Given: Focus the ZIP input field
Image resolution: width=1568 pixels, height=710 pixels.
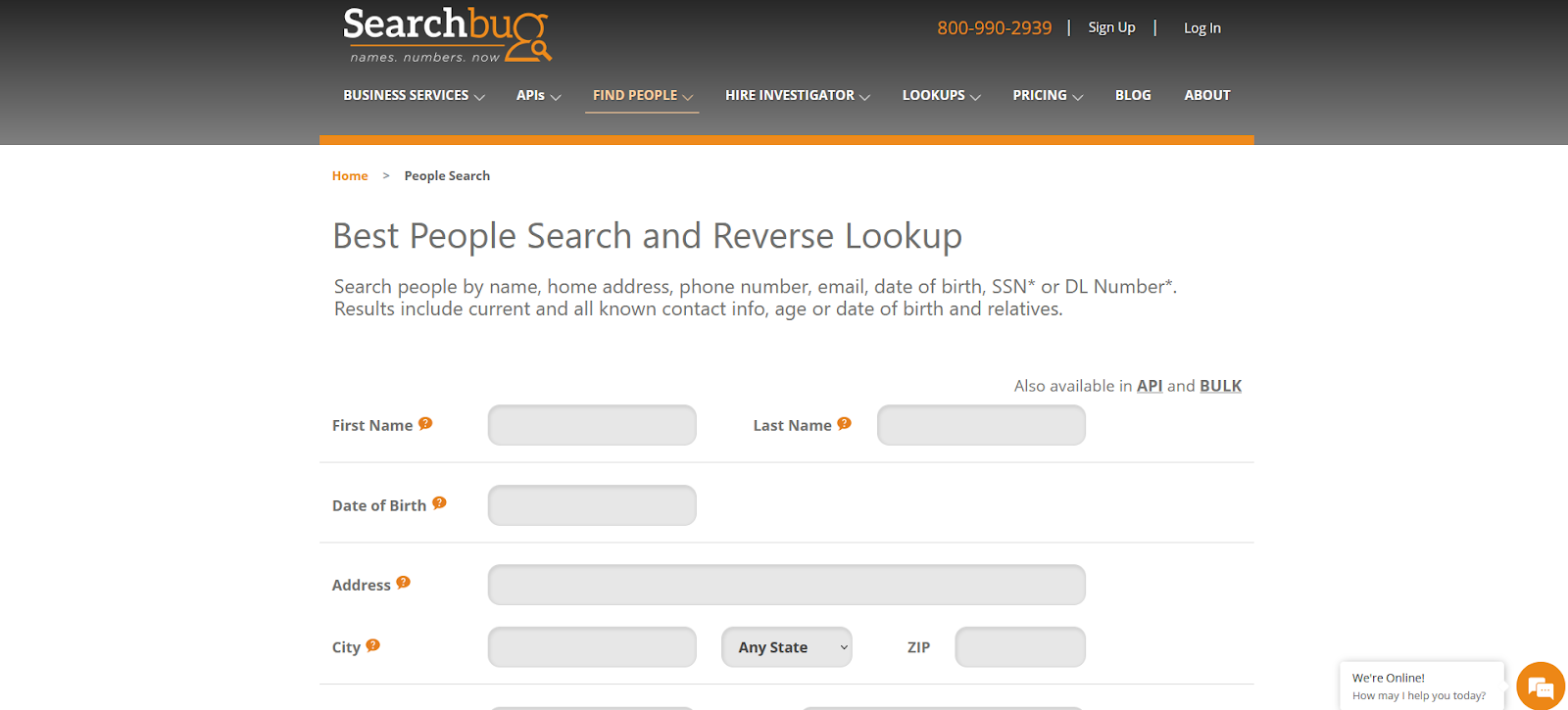Looking at the screenshot, I should pos(1020,647).
